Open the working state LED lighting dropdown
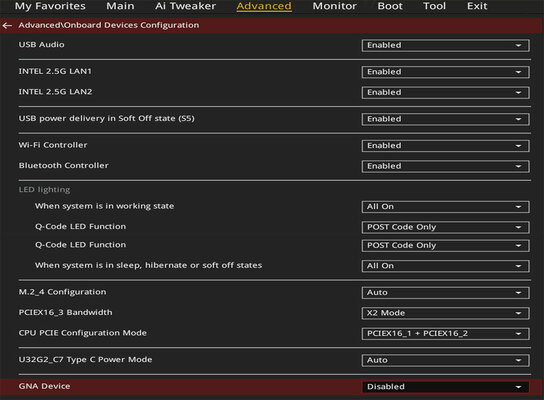 [x=445, y=207]
